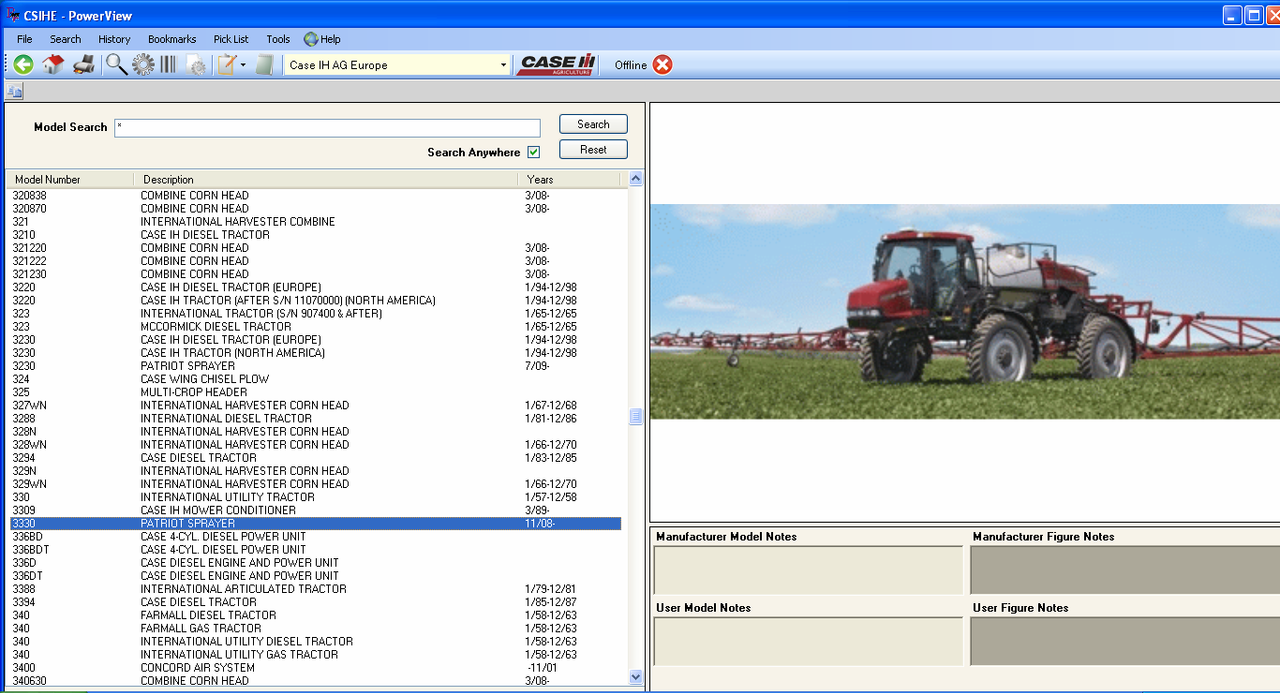Click the Search button
Screen dimensions: 1280x693
[x=593, y=124]
